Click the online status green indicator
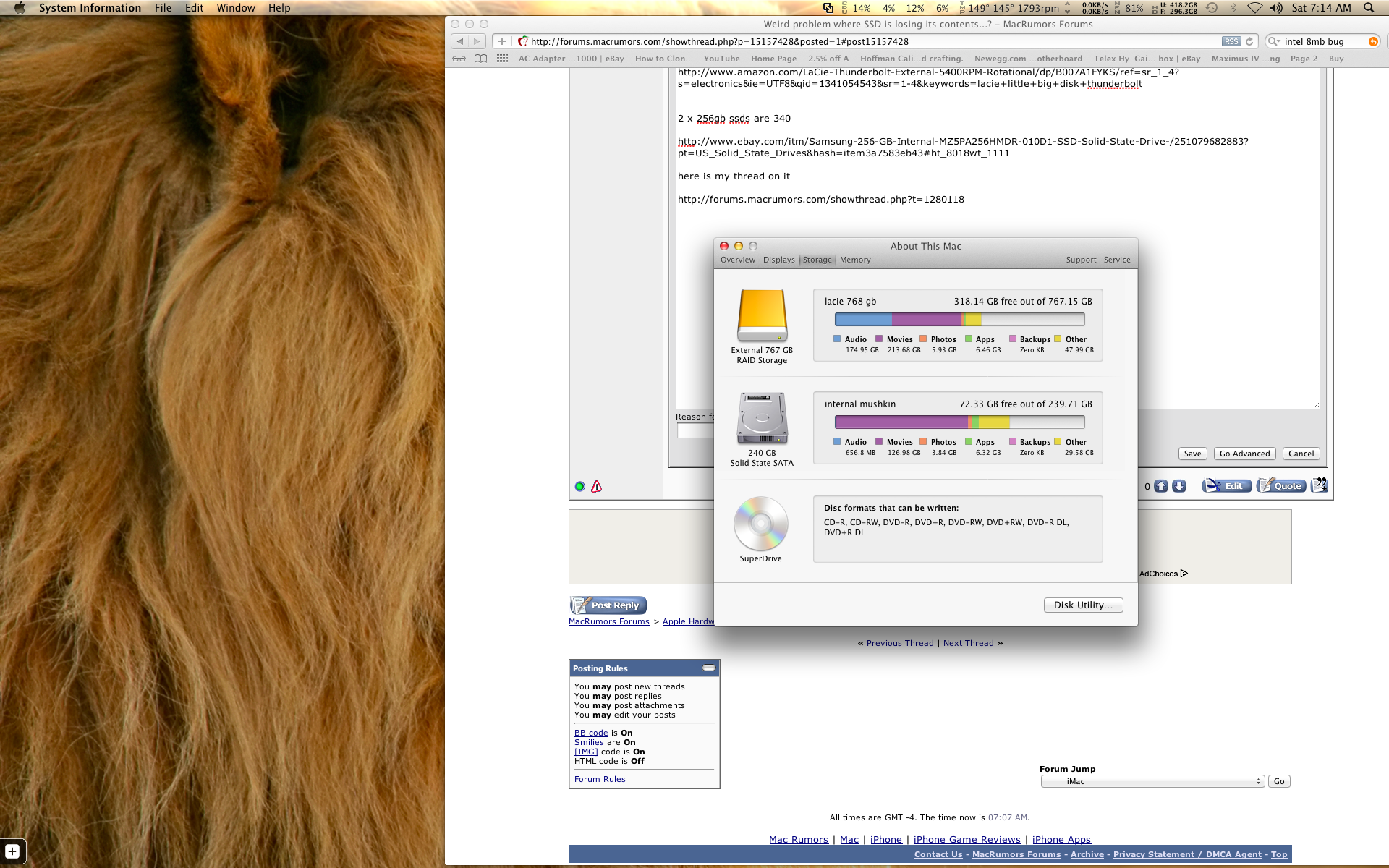1389x868 pixels. [x=579, y=487]
